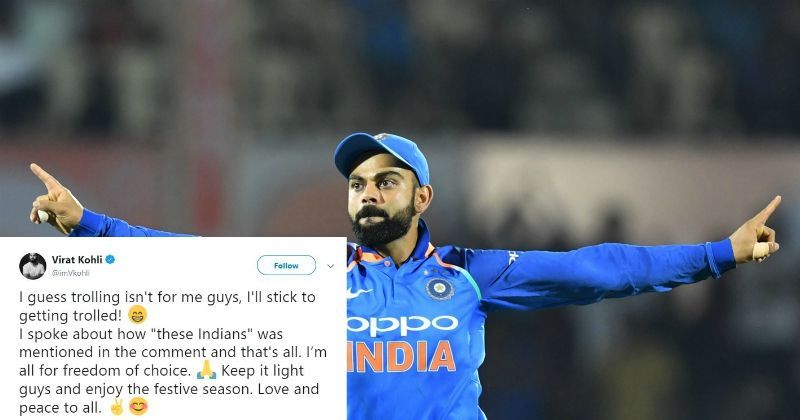800x420 pixels.
Task: Click the player's taped pointing finger
Action: pyautogui.click(x=762, y=250)
